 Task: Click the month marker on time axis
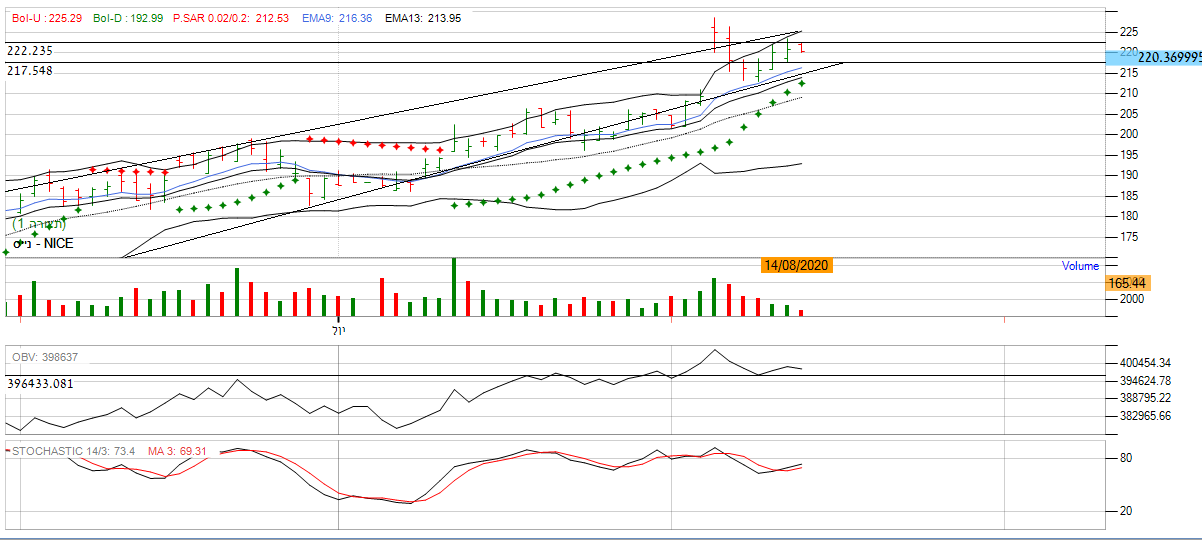[x=339, y=330]
